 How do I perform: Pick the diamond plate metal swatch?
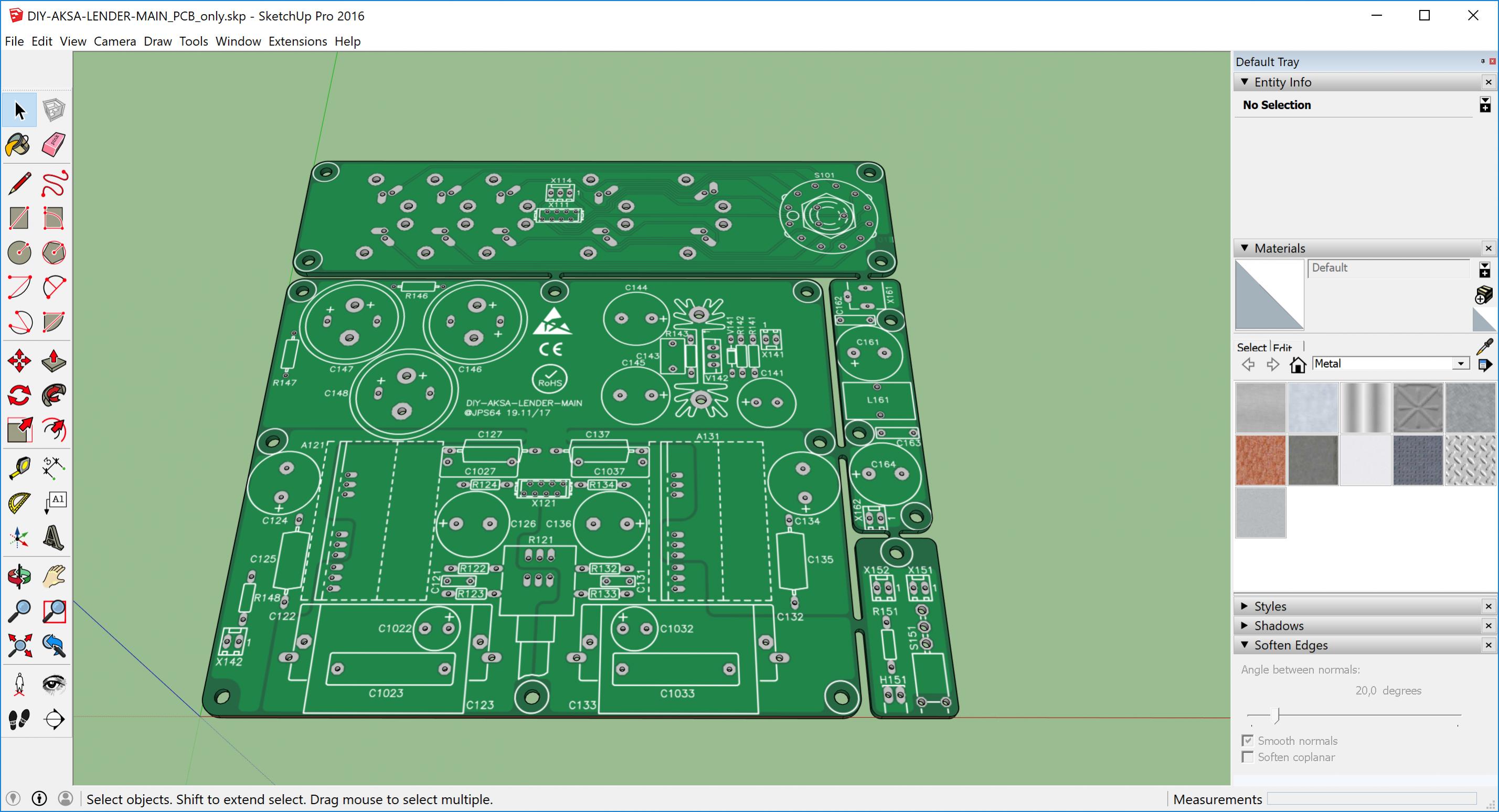pyautogui.click(x=1470, y=460)
